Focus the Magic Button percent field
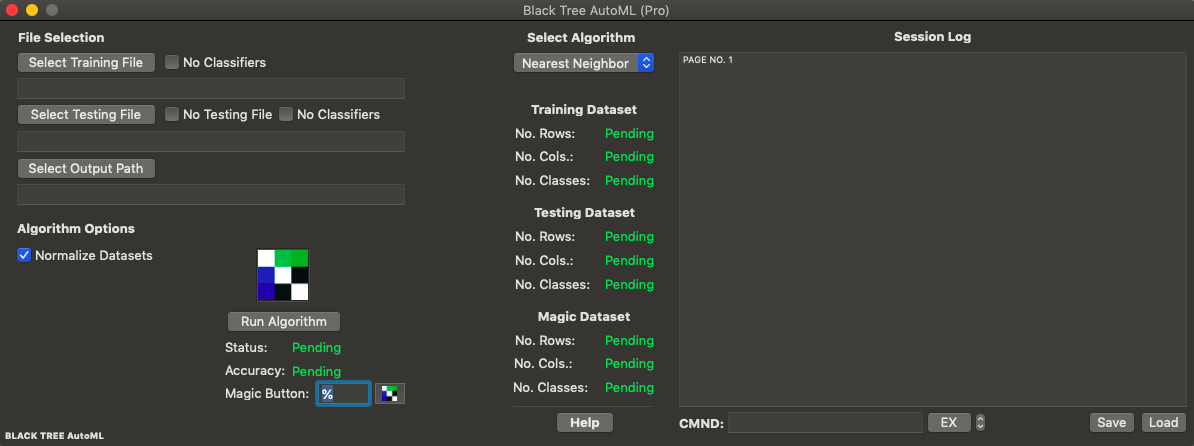The height and width of the screenshot is (446, 1194). point(344,394)
